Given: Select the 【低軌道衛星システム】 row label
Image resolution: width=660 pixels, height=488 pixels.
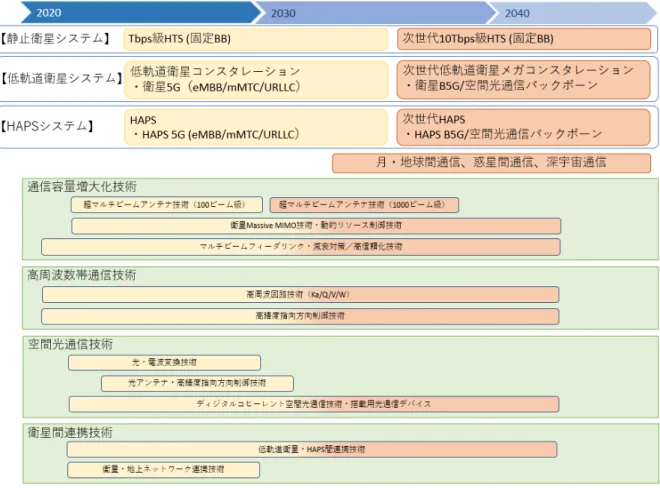Looking at the screenshot, I should coord(61,78).
